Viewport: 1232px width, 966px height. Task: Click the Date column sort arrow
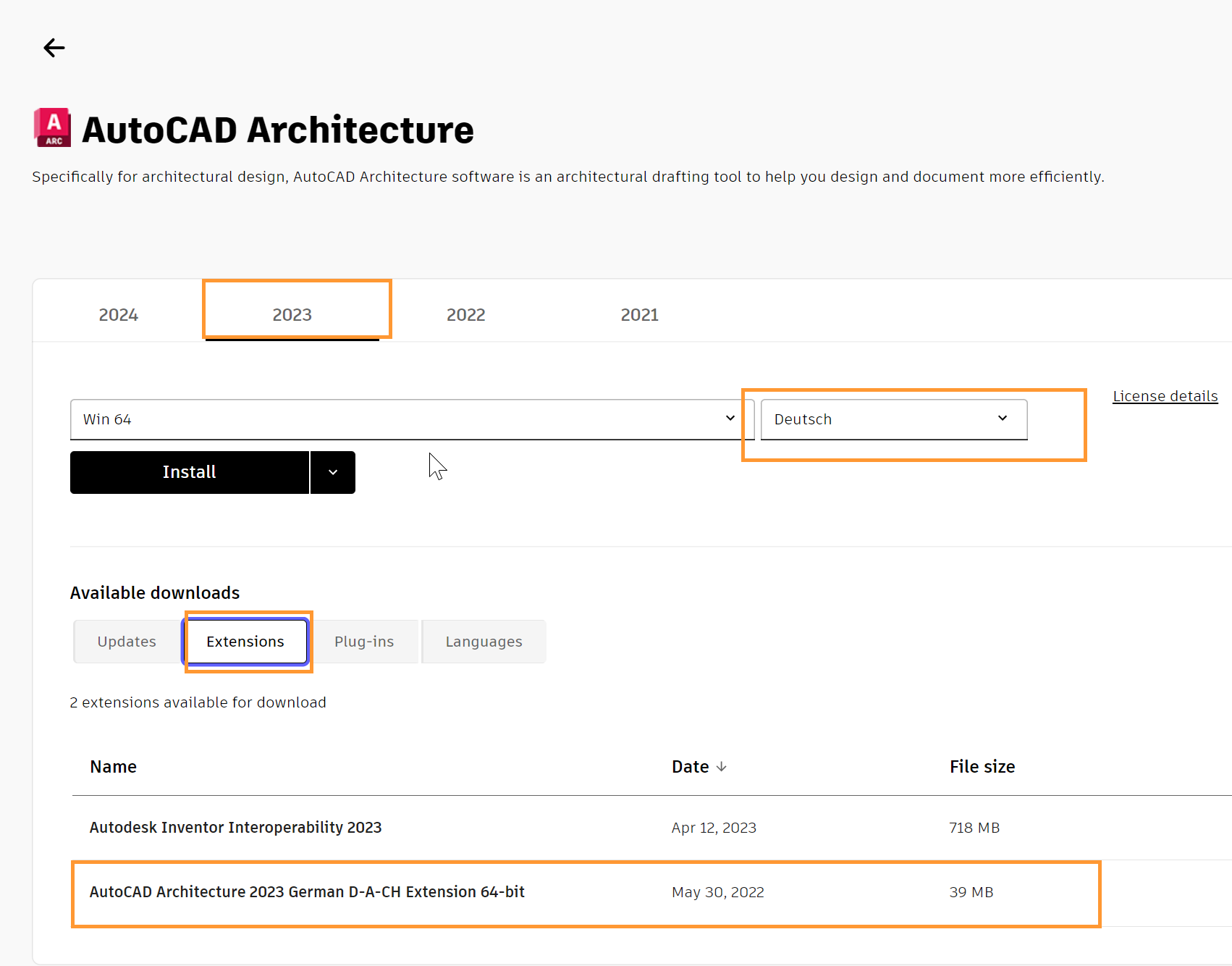[721, 766]
